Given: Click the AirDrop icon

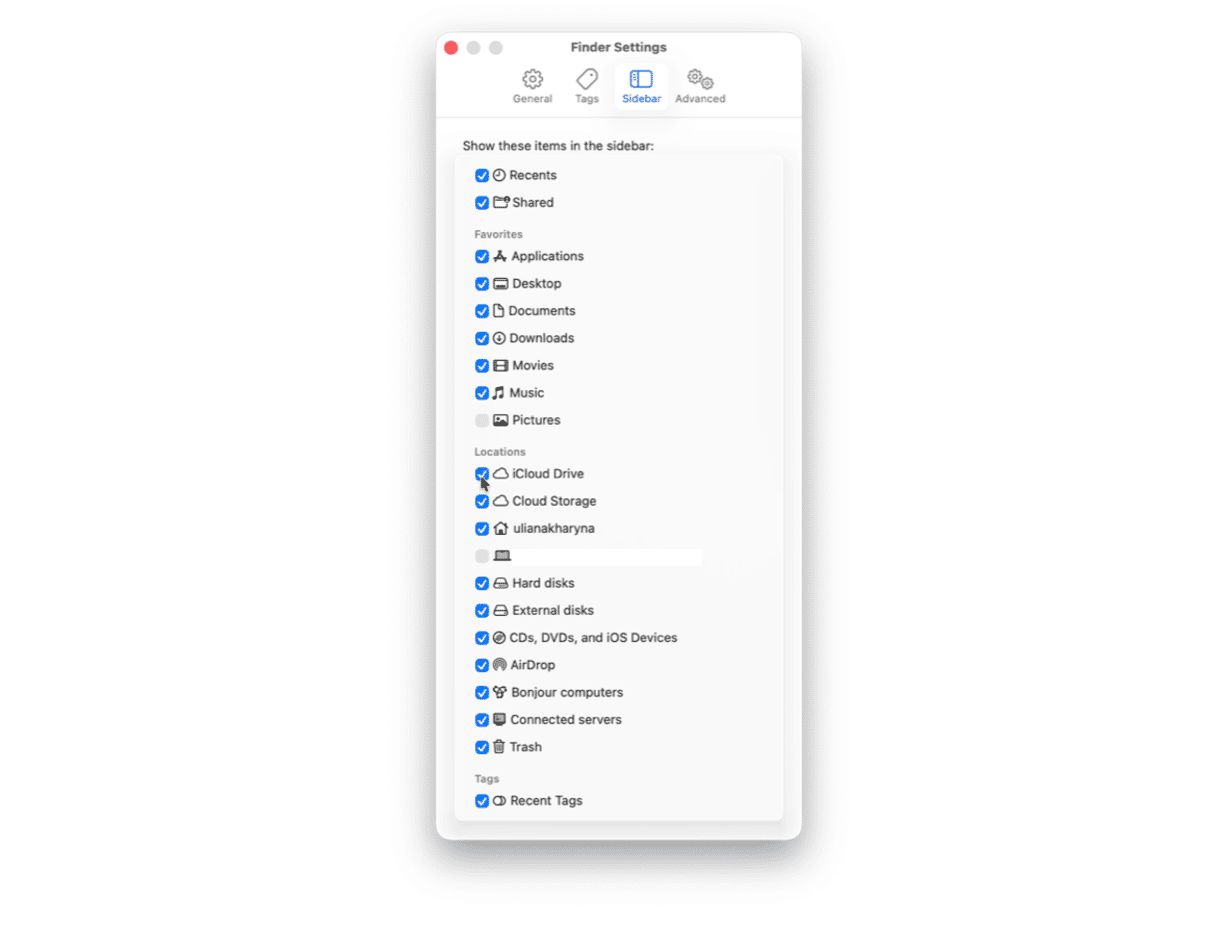Looking at the screenshot, I should pos(499,665).
